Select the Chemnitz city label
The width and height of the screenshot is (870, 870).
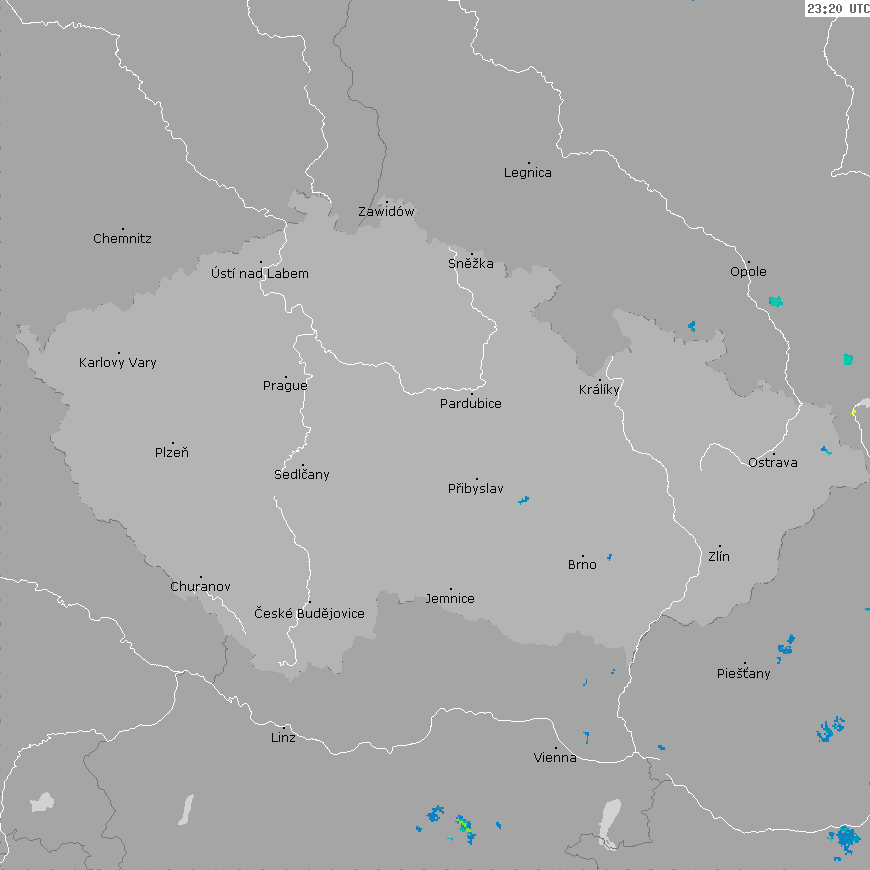(122, 239)
